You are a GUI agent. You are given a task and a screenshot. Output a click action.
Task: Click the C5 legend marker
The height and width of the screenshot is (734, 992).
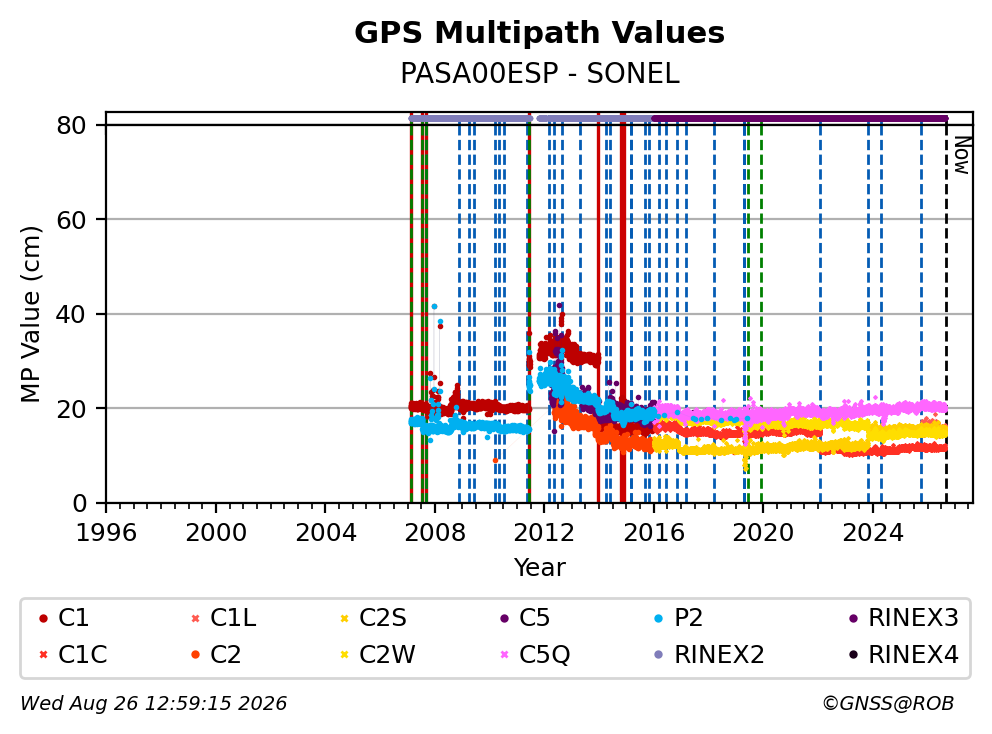click(504, 618)
